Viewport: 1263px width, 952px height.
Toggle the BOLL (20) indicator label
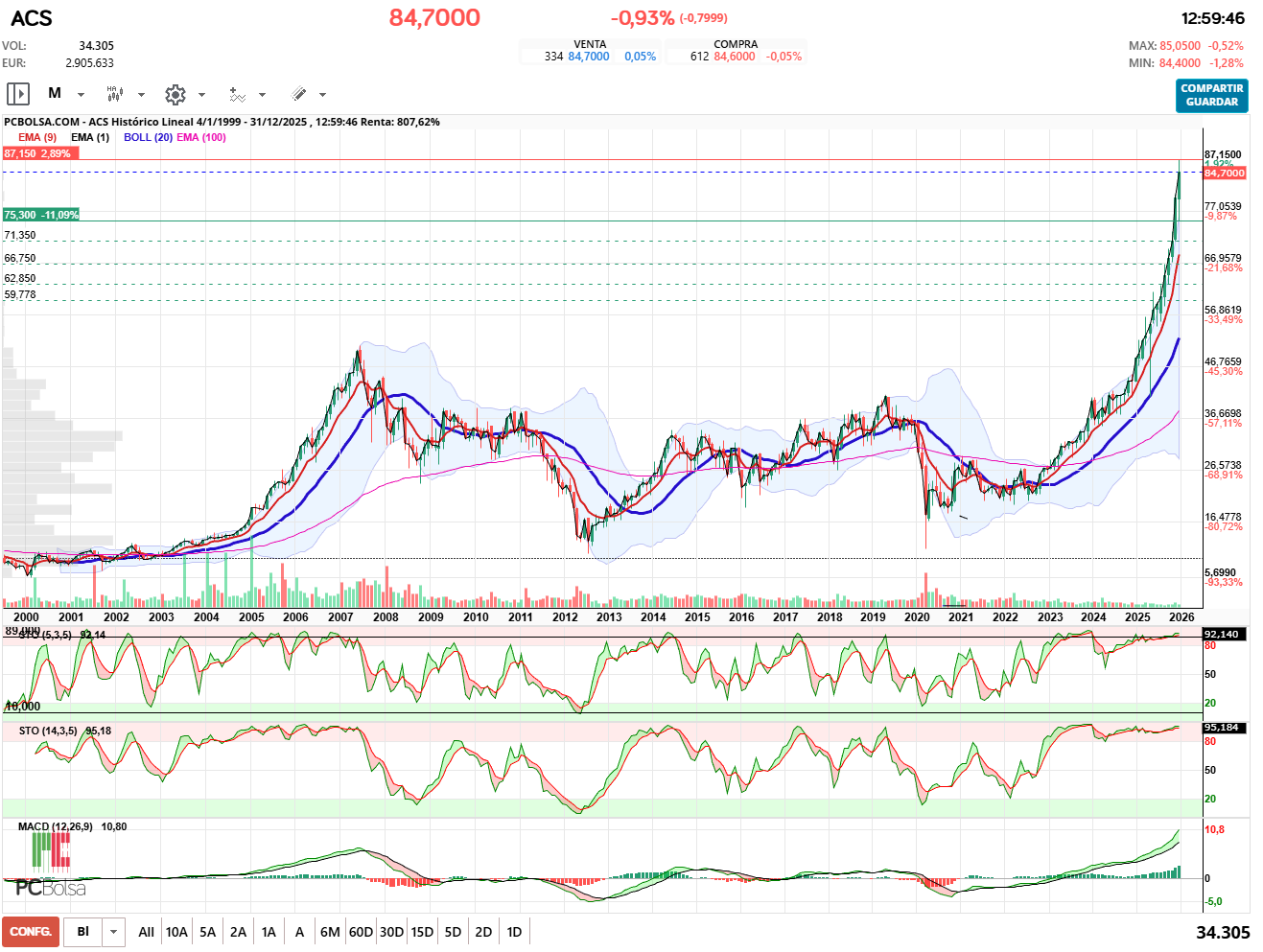pos(148,137)
